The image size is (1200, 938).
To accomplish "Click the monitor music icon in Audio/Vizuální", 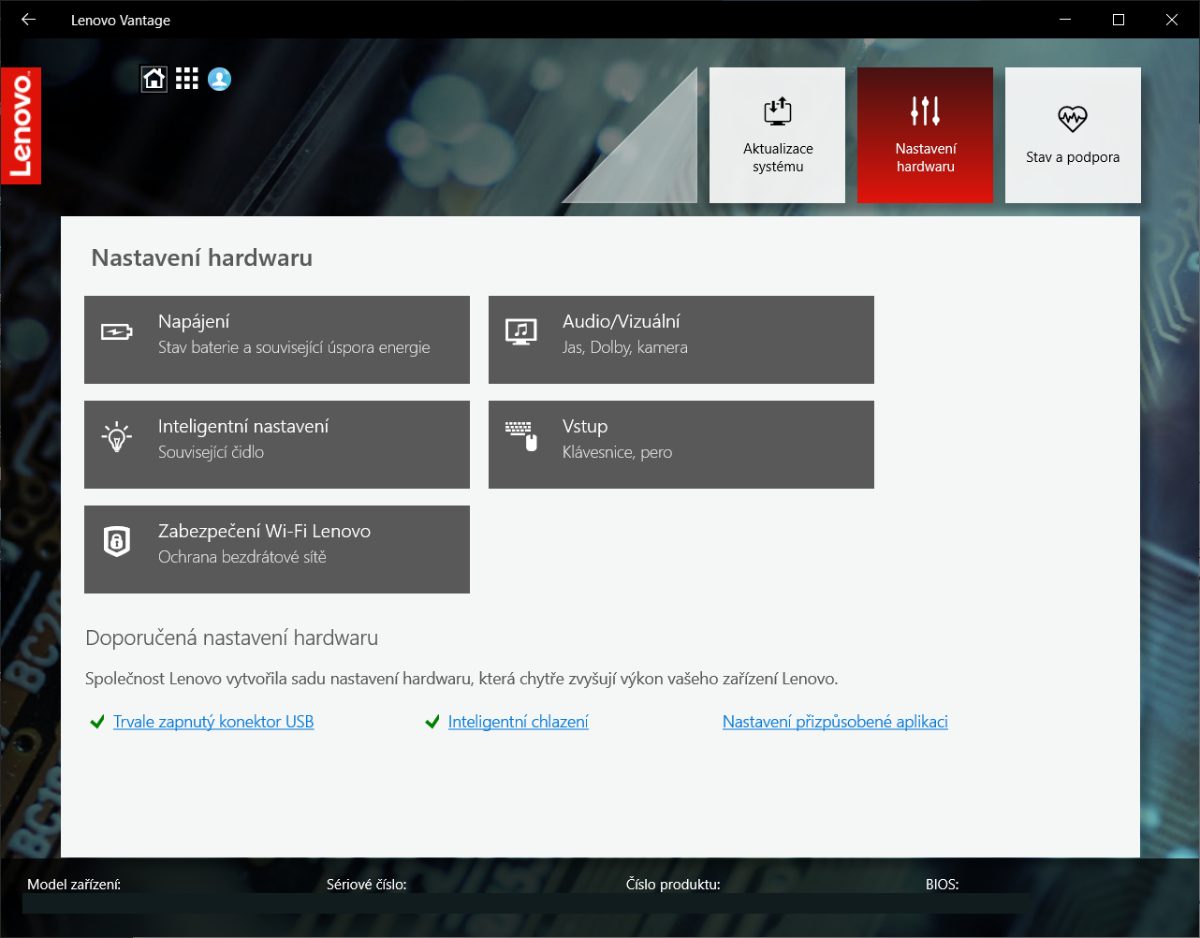I will 521,332.
